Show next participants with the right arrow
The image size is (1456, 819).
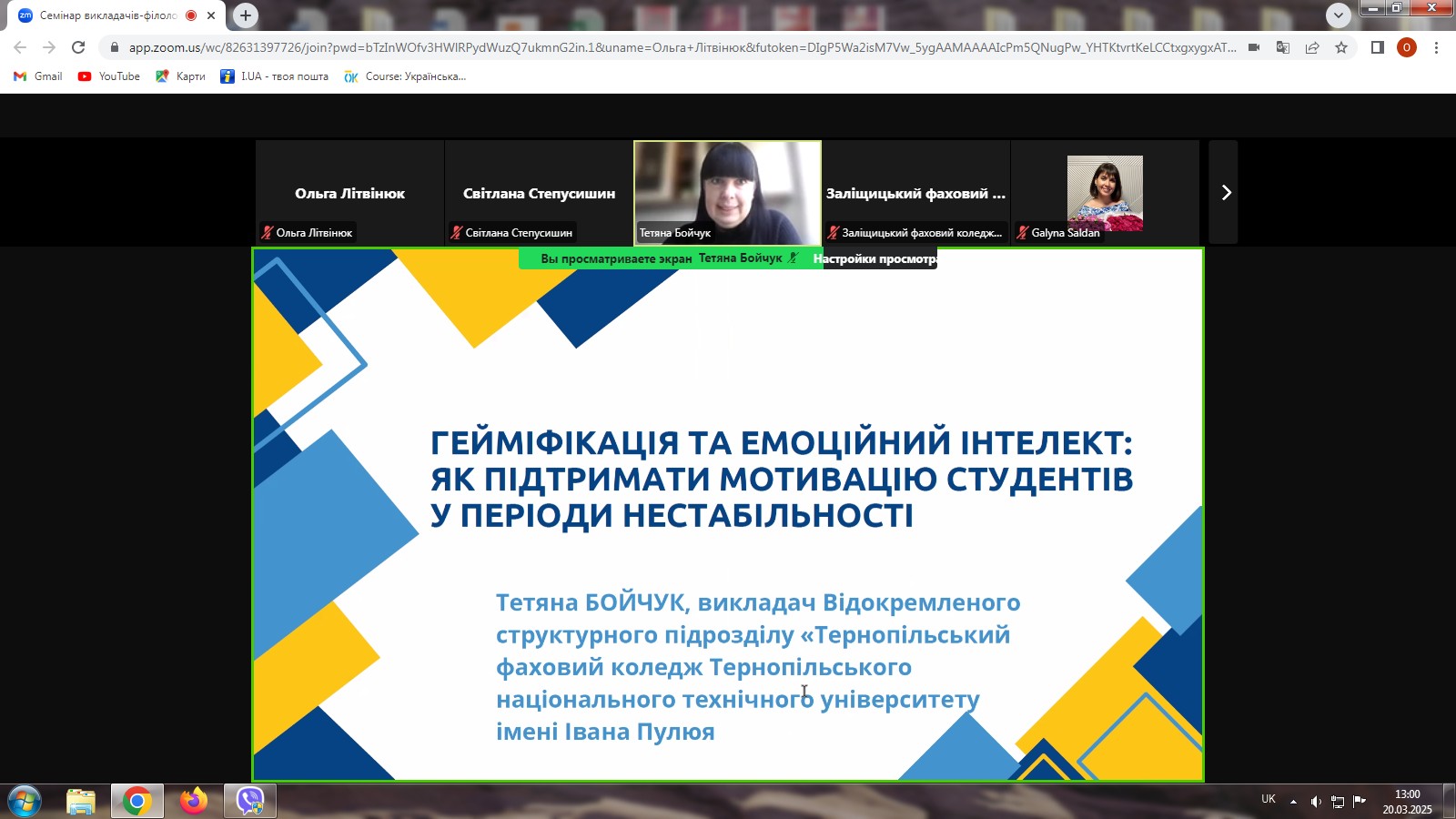(1224, 192)
